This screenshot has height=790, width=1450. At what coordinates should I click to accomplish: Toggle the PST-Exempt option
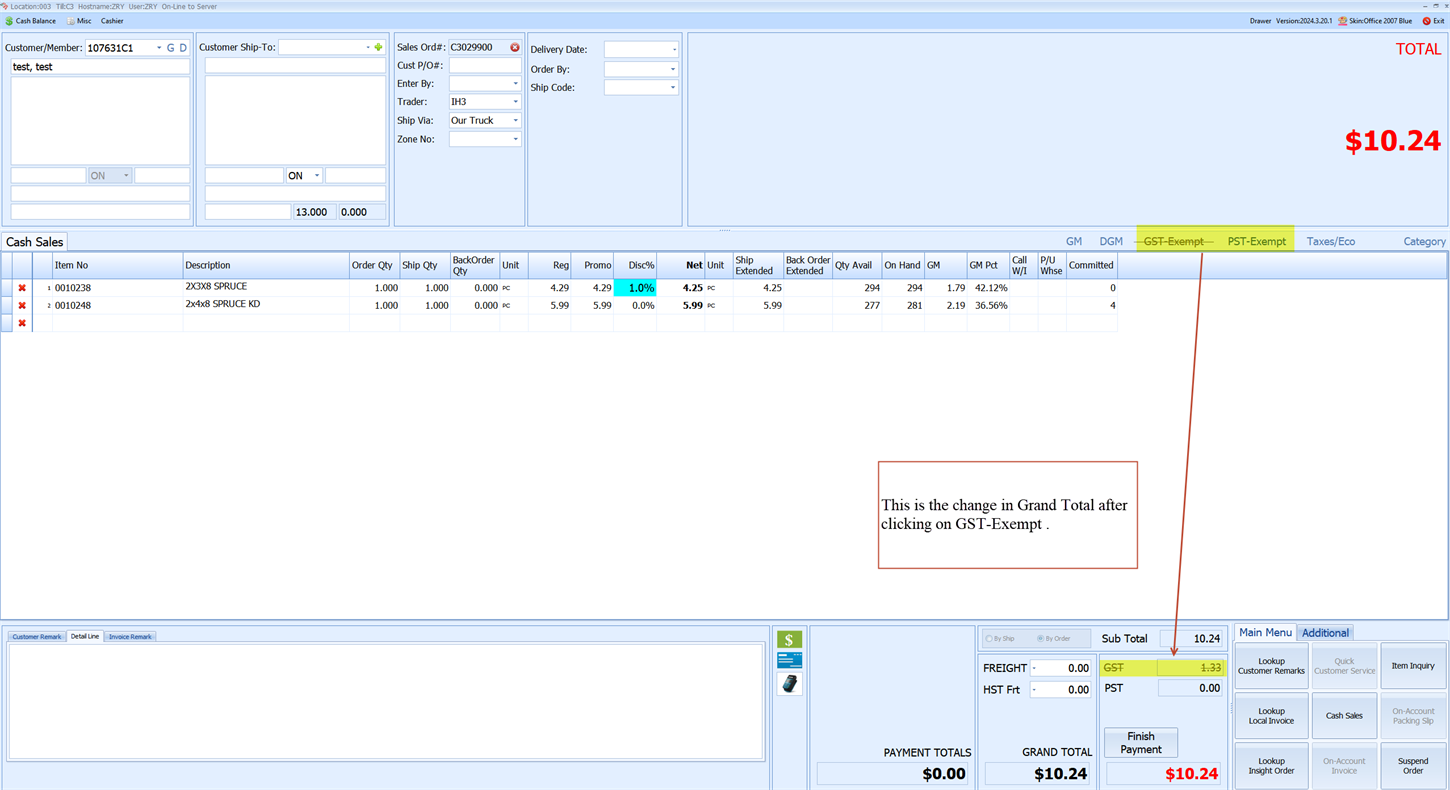click(x=1256, y=241)
